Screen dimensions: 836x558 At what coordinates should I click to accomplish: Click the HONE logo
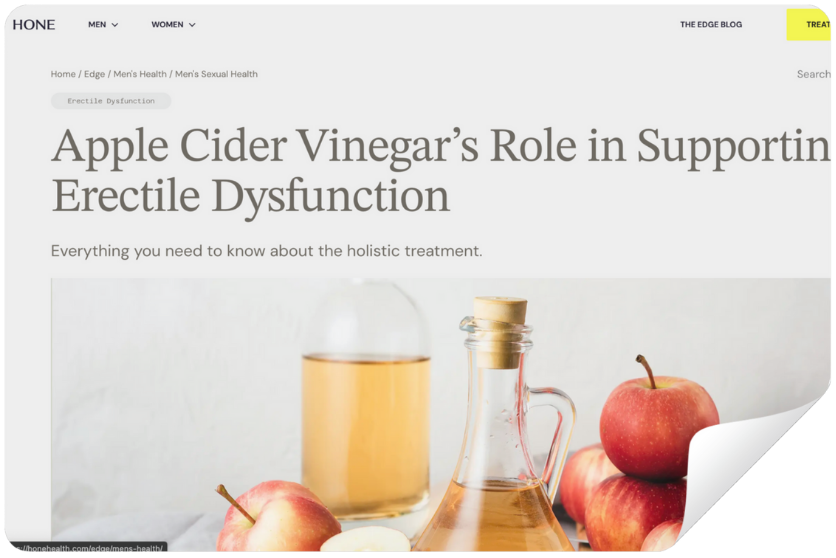coord(34,25)
